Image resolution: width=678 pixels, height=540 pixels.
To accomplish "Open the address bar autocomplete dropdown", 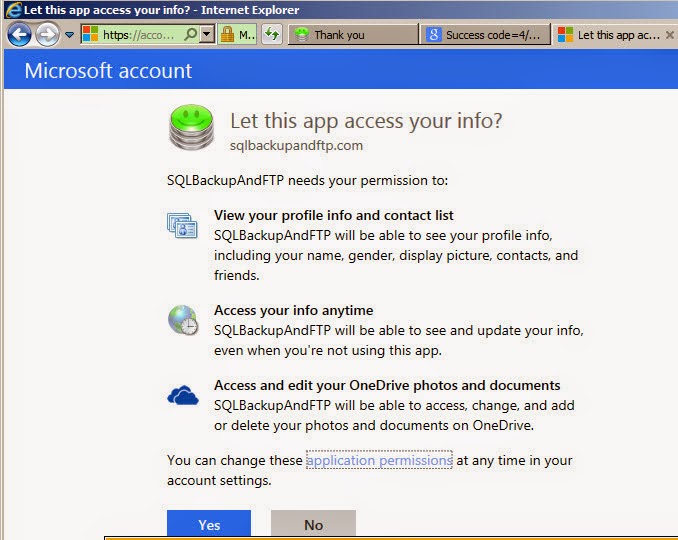I will [x=207, y=34].
